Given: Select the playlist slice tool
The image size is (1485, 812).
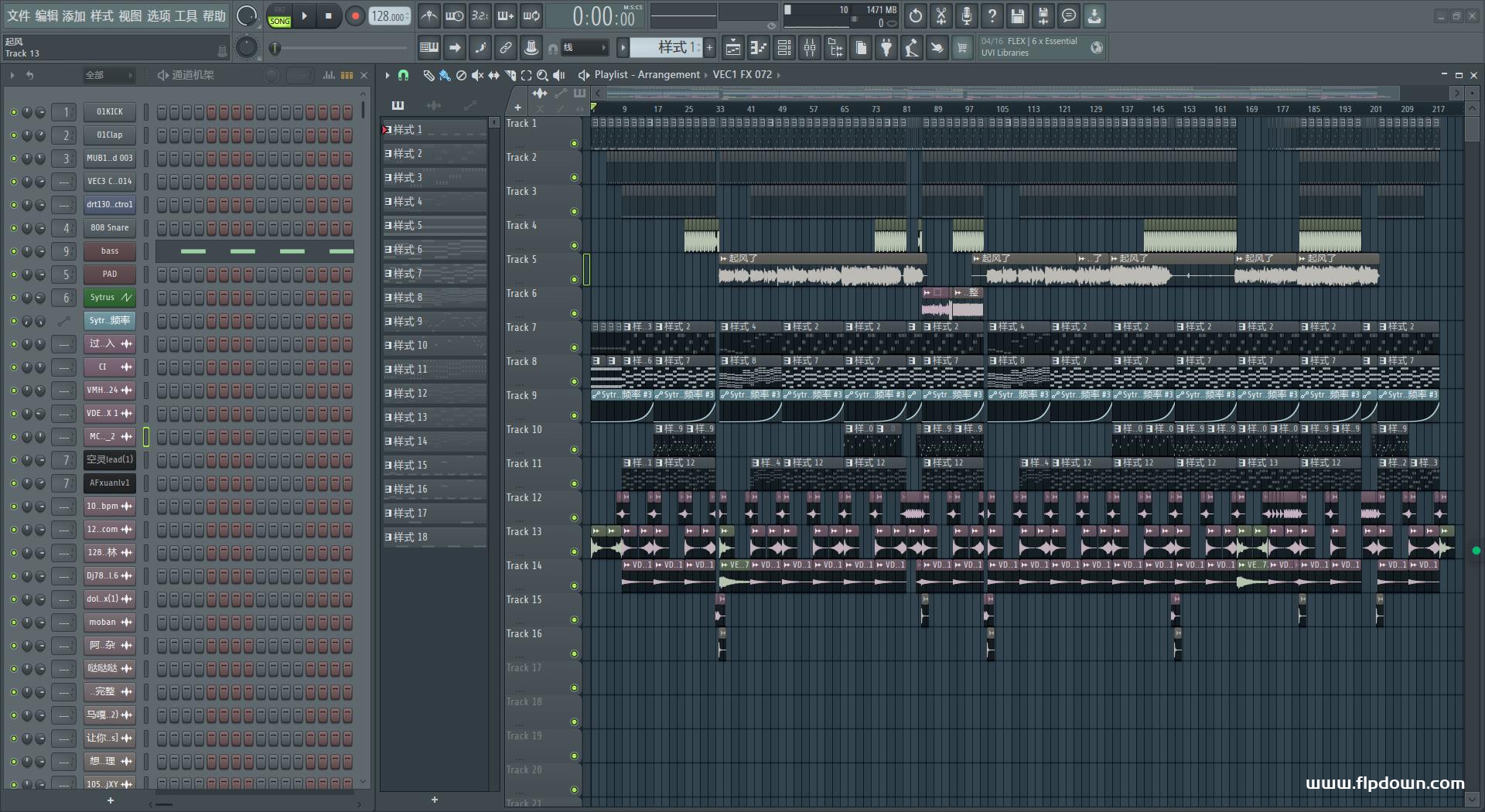Looking at the screenshot, I should tap(510, 75).
